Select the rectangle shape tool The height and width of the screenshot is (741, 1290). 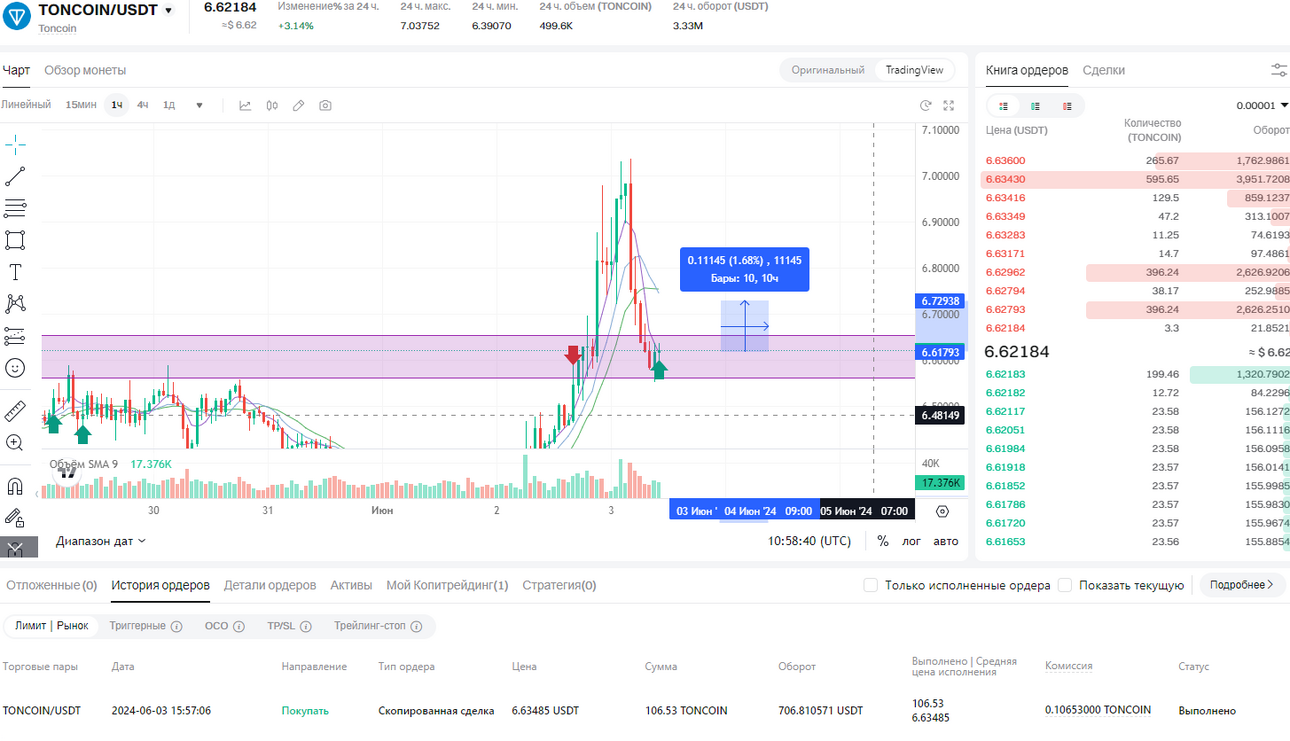coord(15,240)
